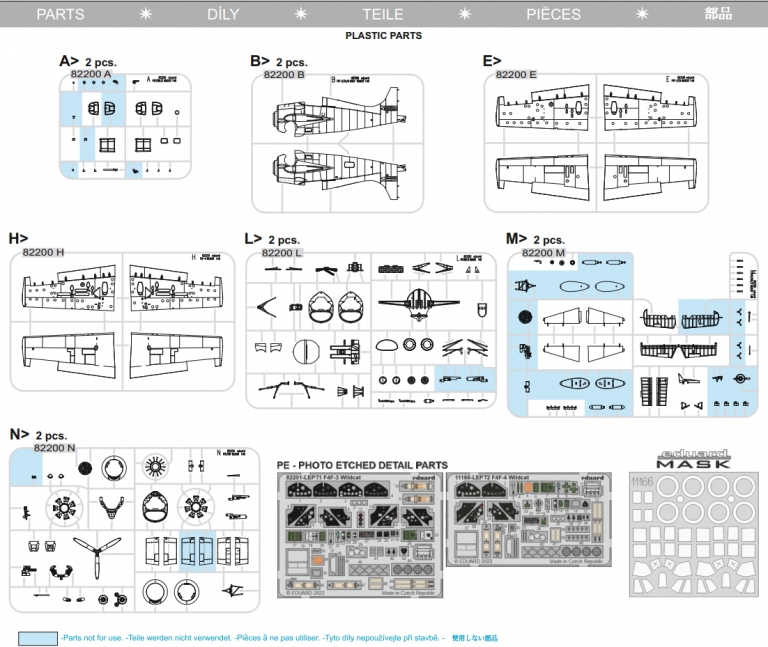Viewport: 768px width, 647px height.
Task: Click the PARTS header label
Action: pyautogui.click(x=60, y=14)
